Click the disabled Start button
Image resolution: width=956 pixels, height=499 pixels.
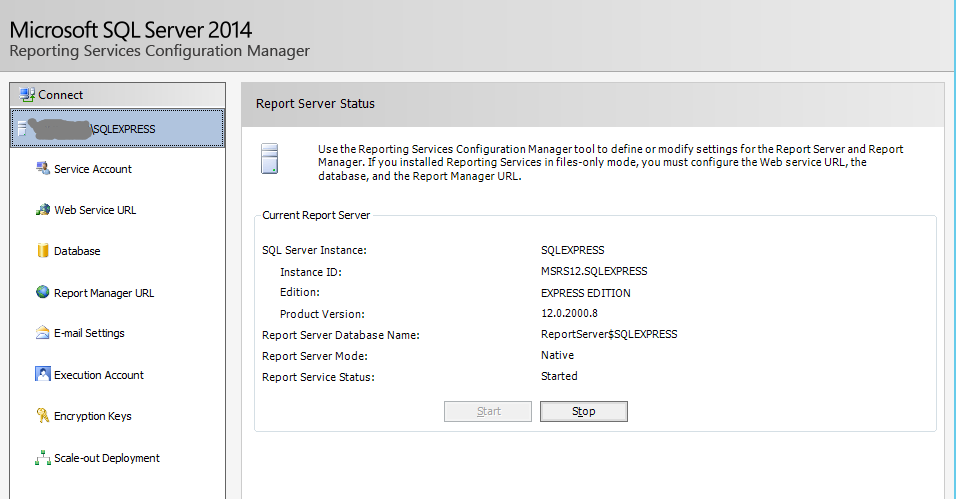[488, 411]
